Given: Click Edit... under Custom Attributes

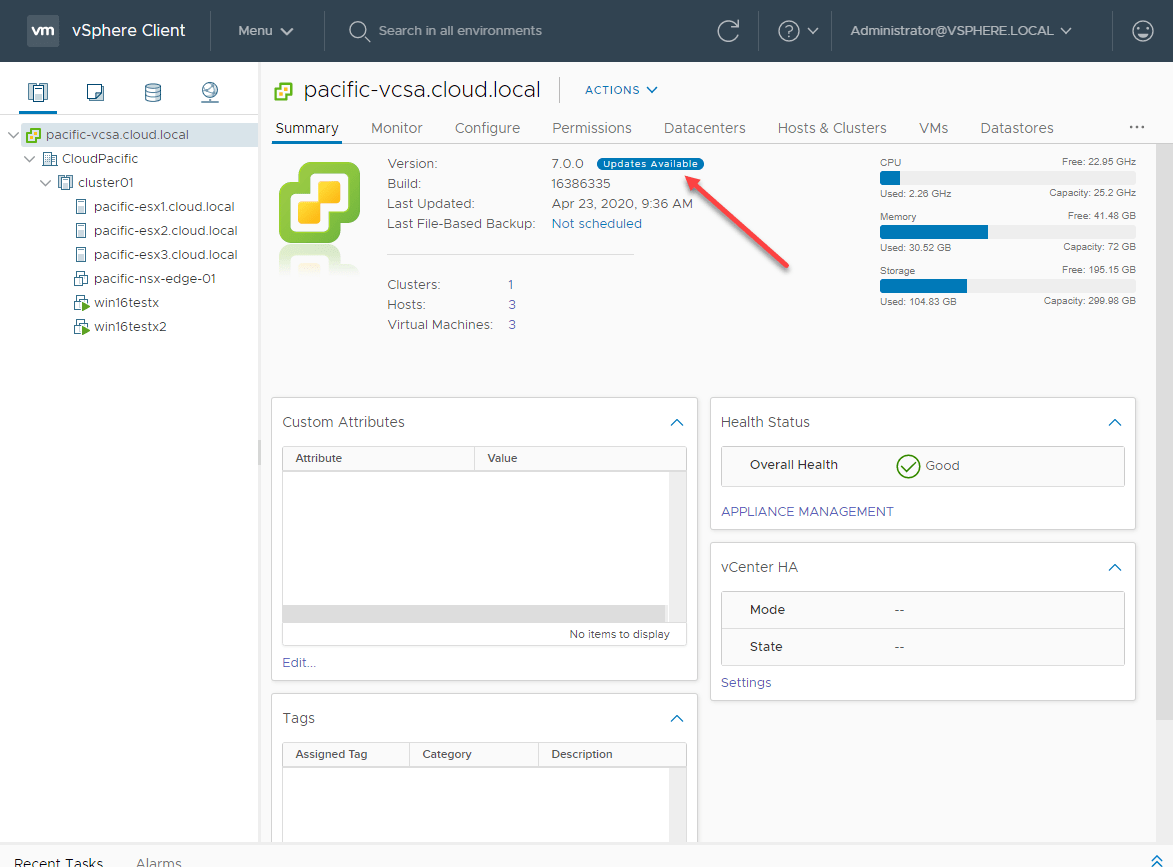Looking at the screenshot, I should pyautogui.click(x=299, y=663).
